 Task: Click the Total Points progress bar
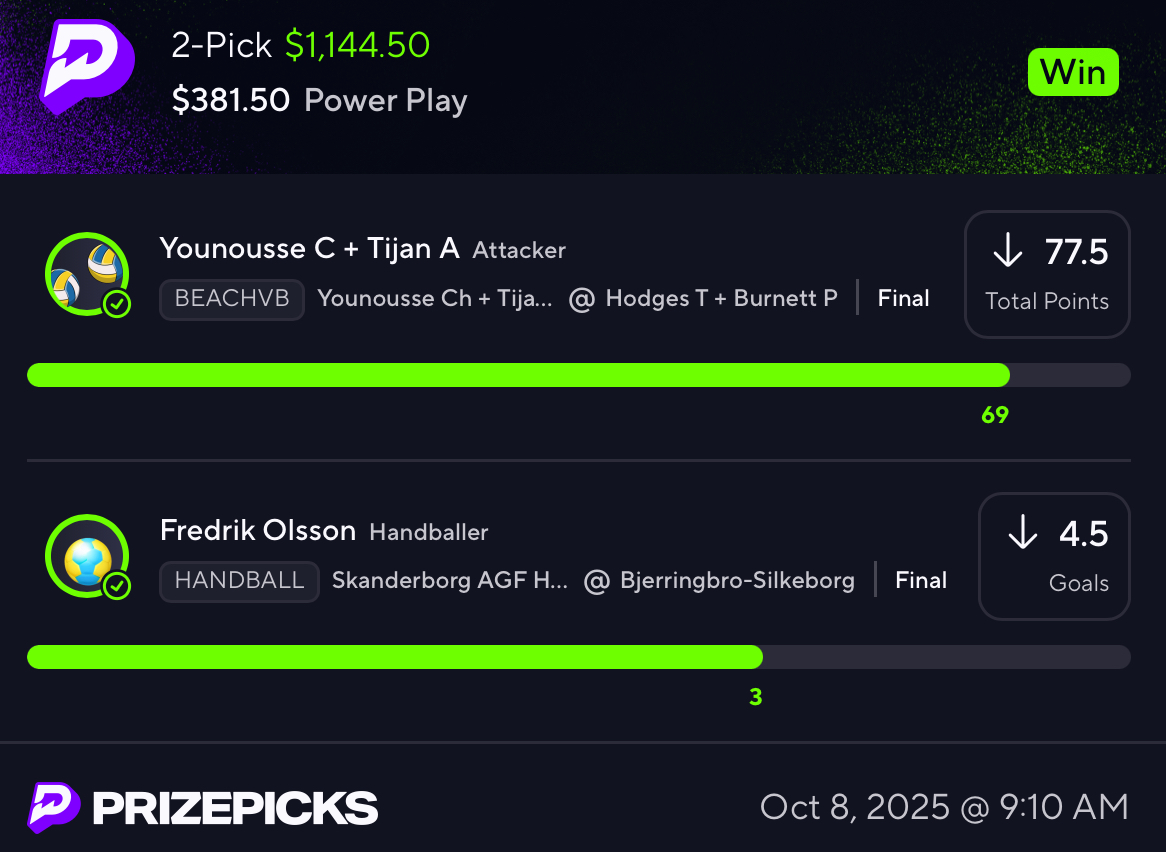578,375
